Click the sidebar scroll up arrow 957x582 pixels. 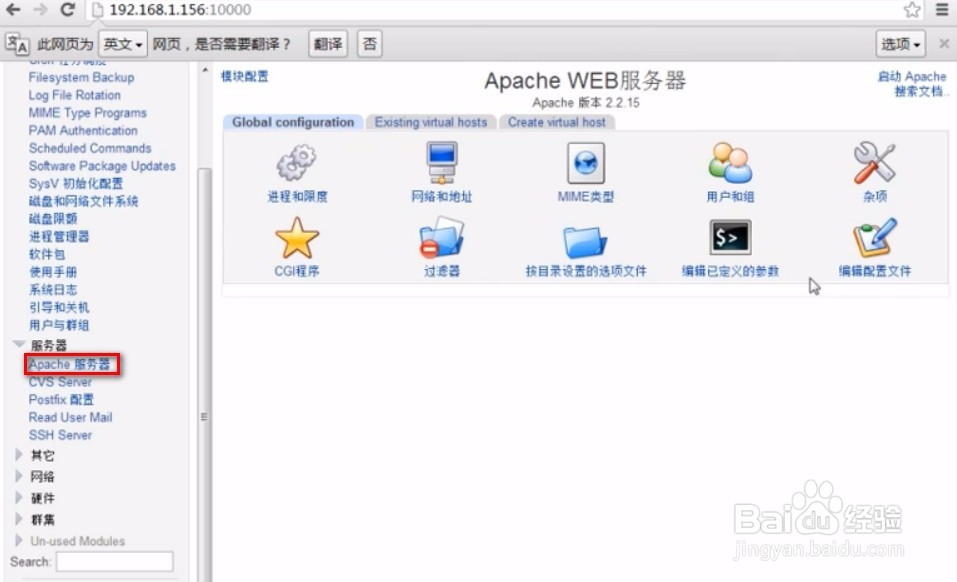204,71
